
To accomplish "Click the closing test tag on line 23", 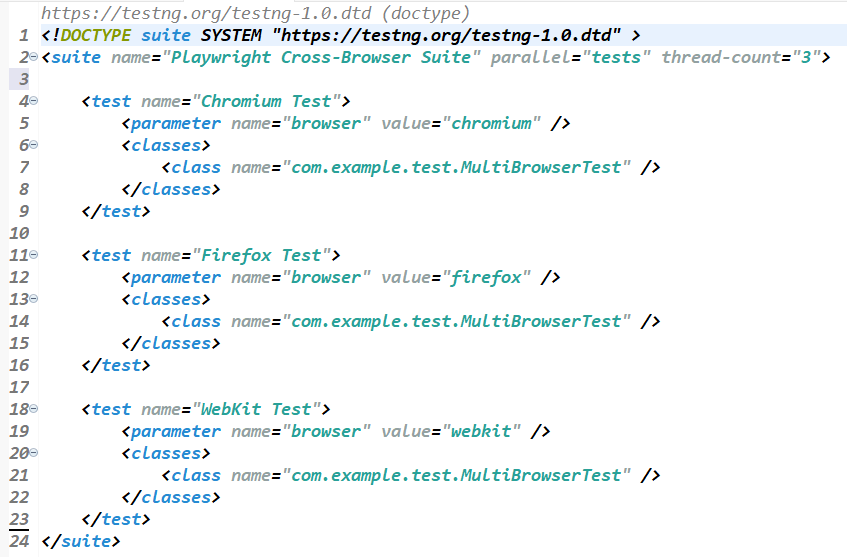I will pos(116,519).
